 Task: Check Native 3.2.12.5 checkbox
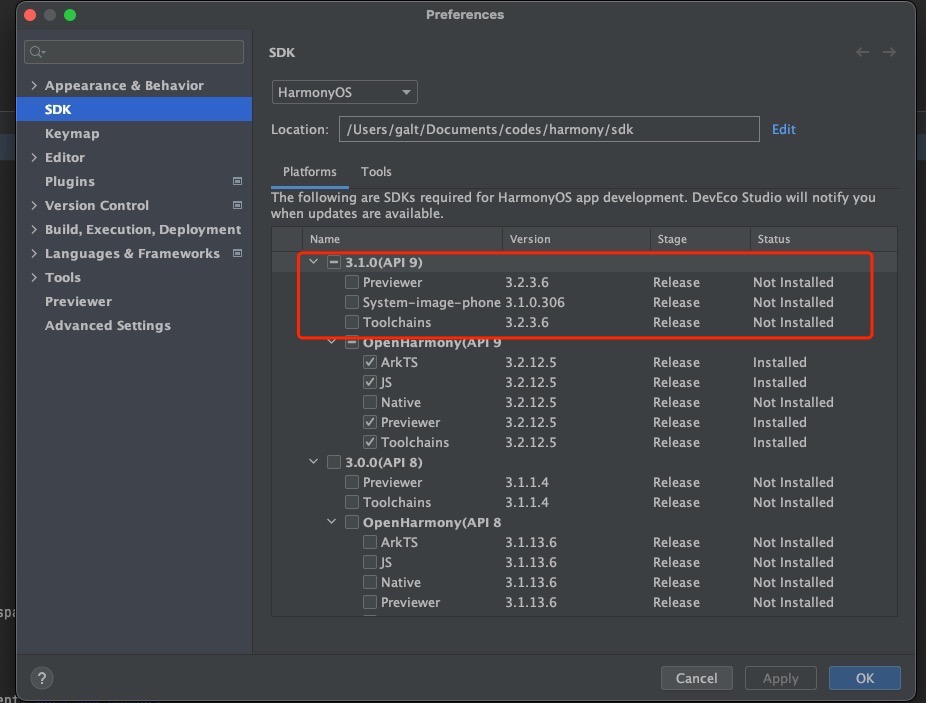[370, 402]
